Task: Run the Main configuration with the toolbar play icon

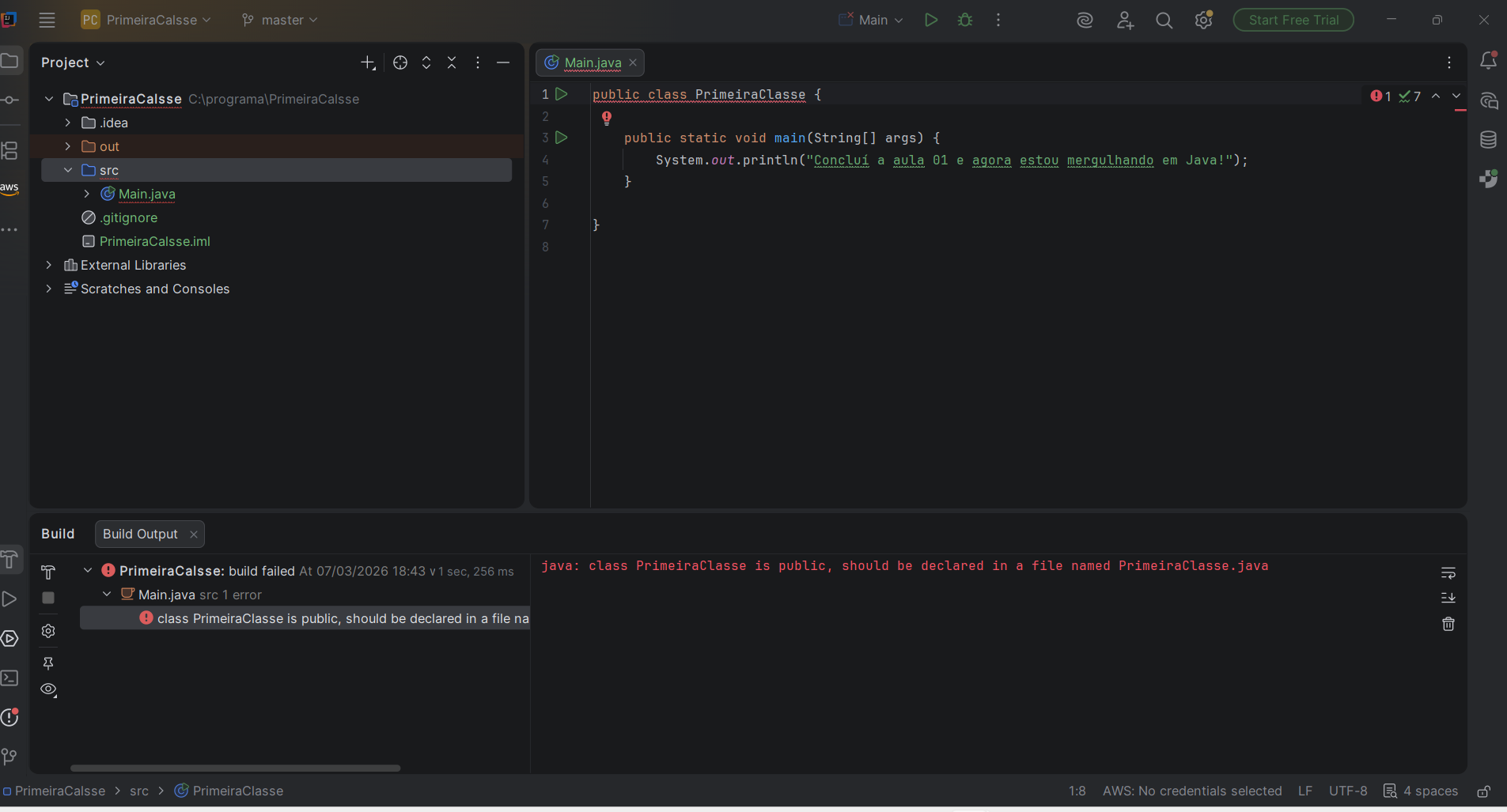Action: pos(931,20)
